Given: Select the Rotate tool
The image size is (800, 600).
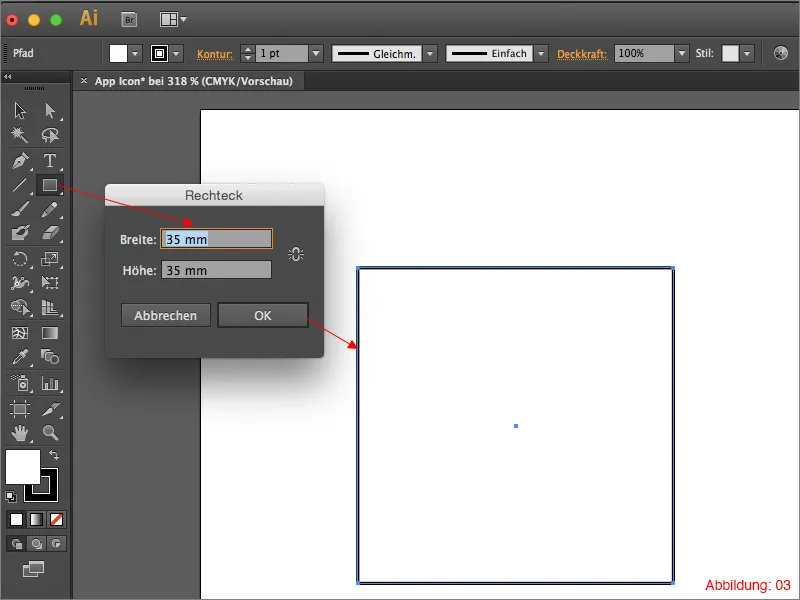Looking at the screenshot, I should click(20, 259).
